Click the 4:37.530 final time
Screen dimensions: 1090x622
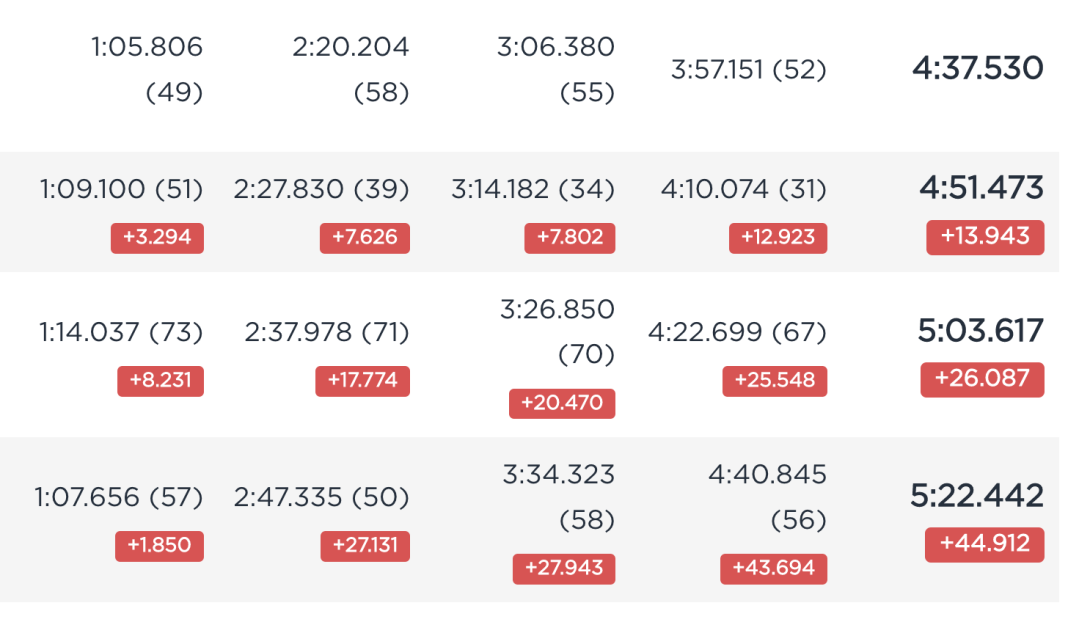pyautogui.click(x=977, y=68)
